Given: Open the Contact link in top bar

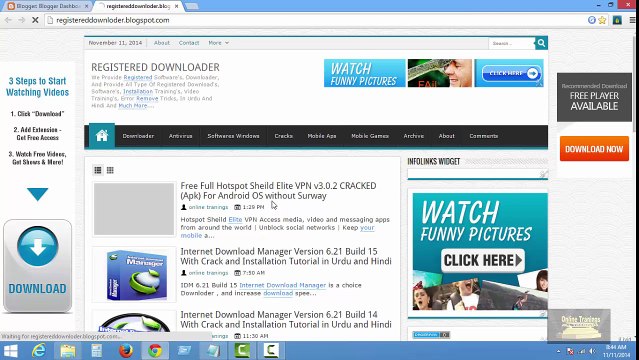Looking at the screenshot, I should (x=189, y=43).
